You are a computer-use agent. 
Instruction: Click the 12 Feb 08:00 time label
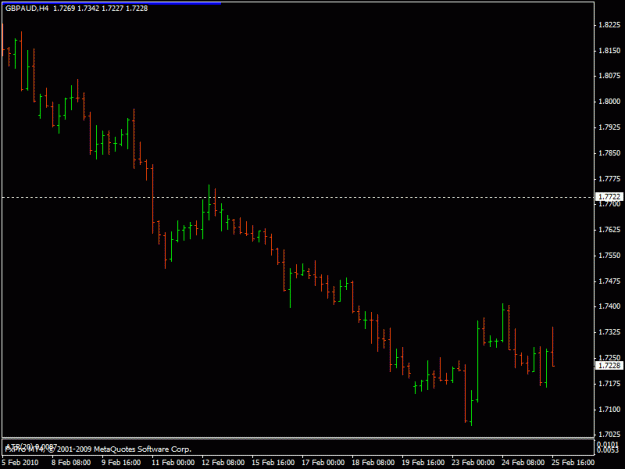[x=223, y=462]
